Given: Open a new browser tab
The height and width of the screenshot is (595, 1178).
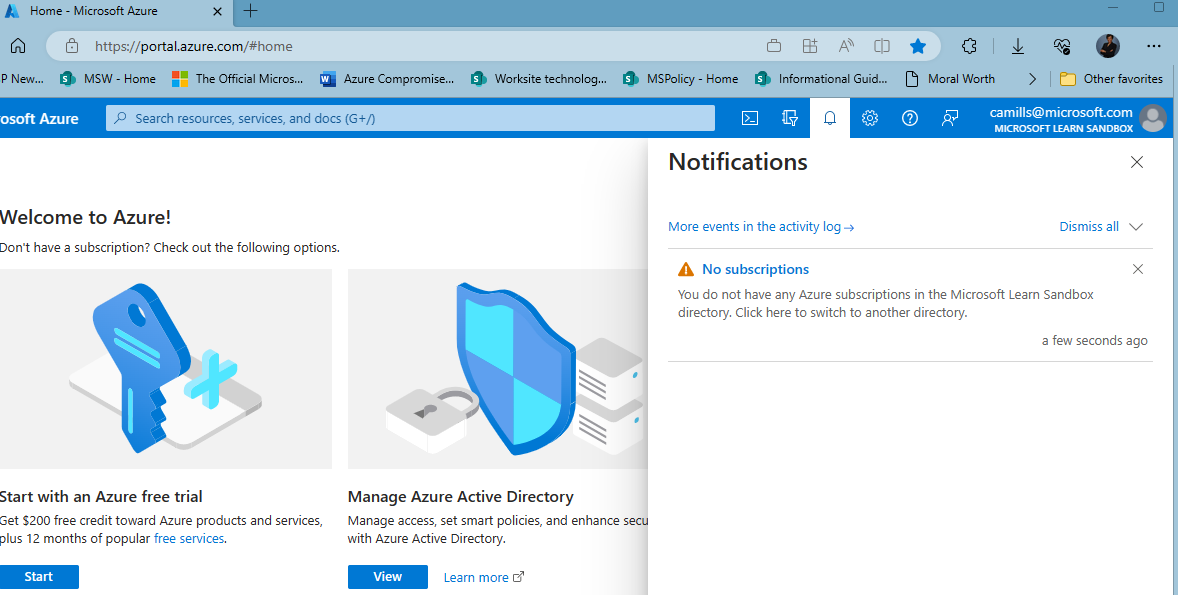Looking at the screenshot, I should 251,11.
